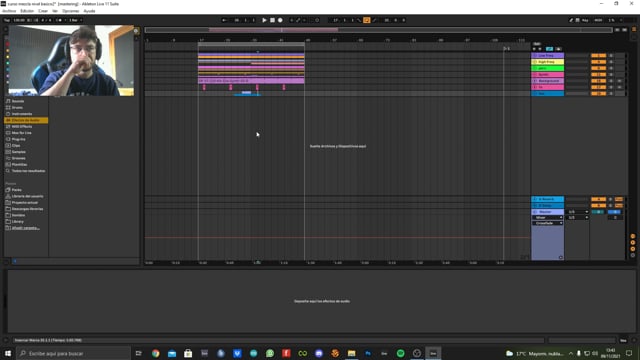Select the highlighted Efectos de Audio category

[26, 120]
